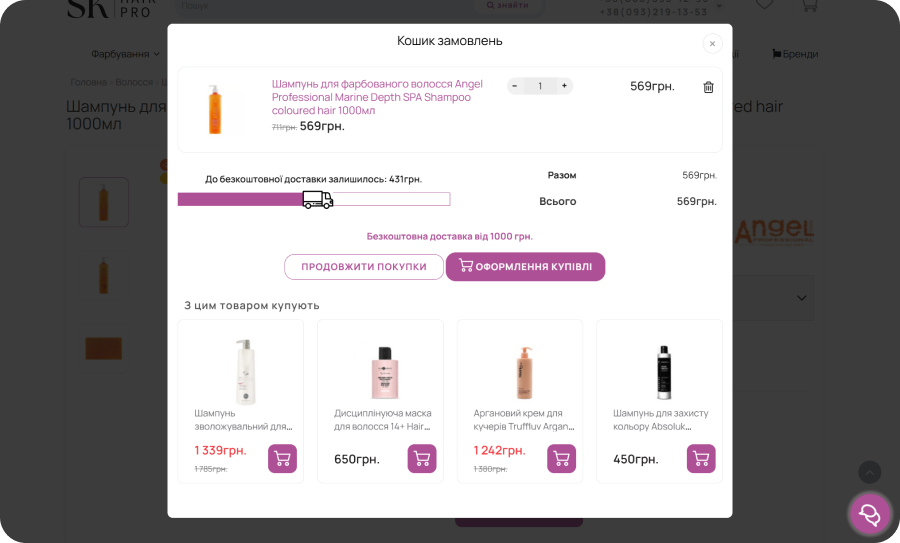
Task: Open the white moisturizing shampoo product image
Action: click(x=245, y=371)
